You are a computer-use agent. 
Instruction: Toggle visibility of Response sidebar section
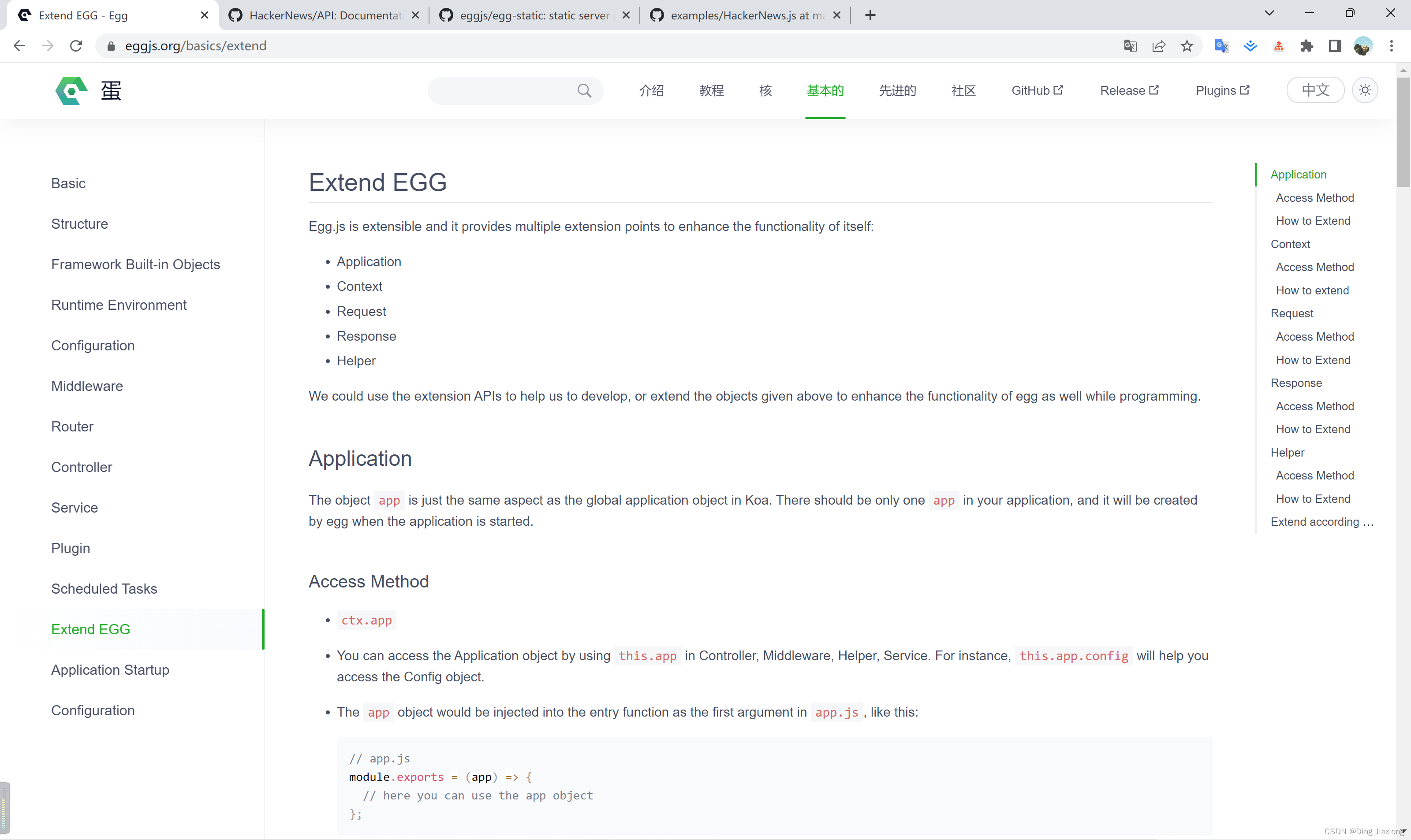(x=1296, y=382)
